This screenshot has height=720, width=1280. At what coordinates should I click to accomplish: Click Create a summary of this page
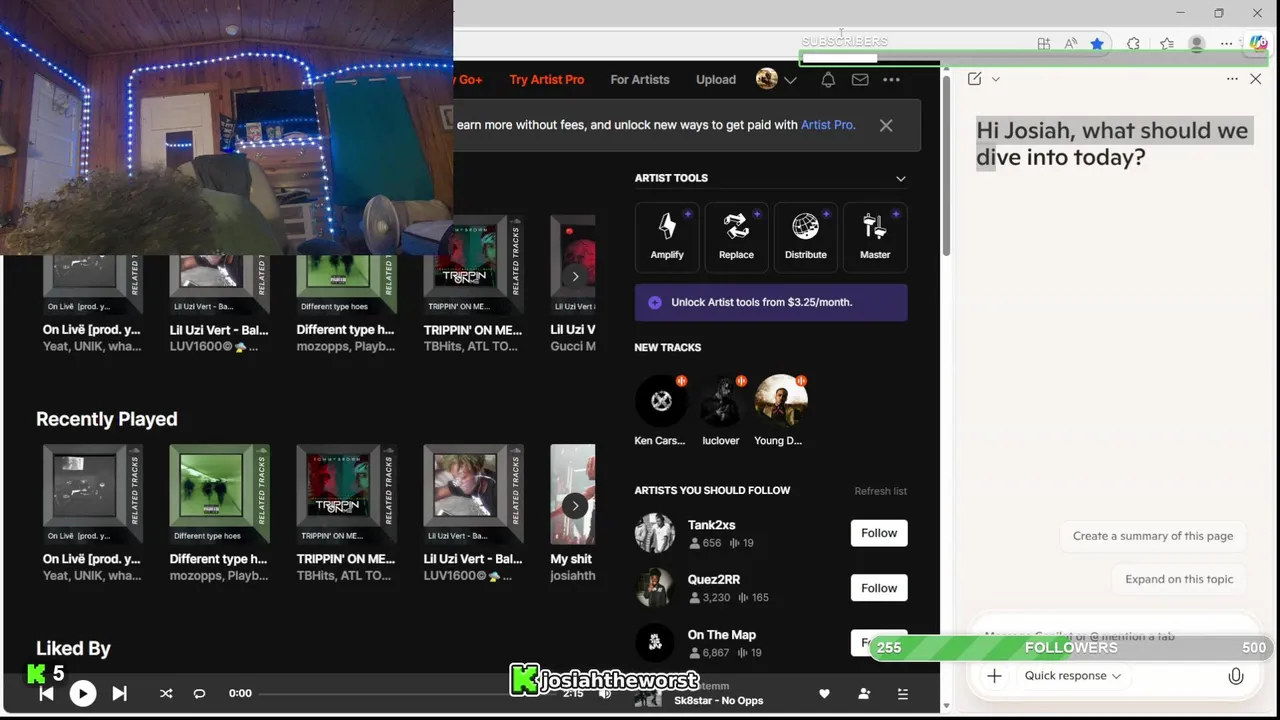(x=1153, y=536)
